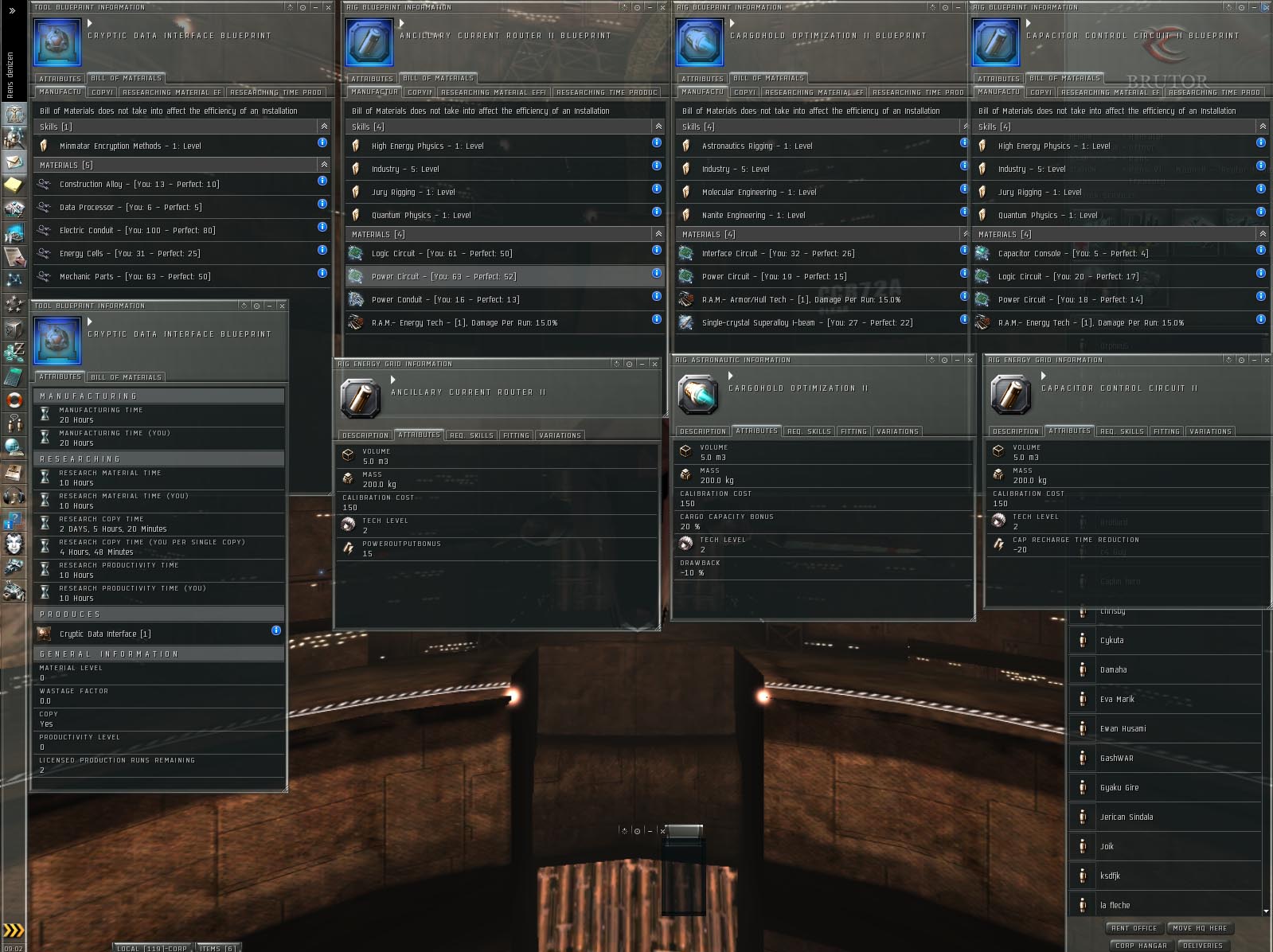Open the Corp Hangar
Screen dimensions: 1273x952
tap(1141, 946)
